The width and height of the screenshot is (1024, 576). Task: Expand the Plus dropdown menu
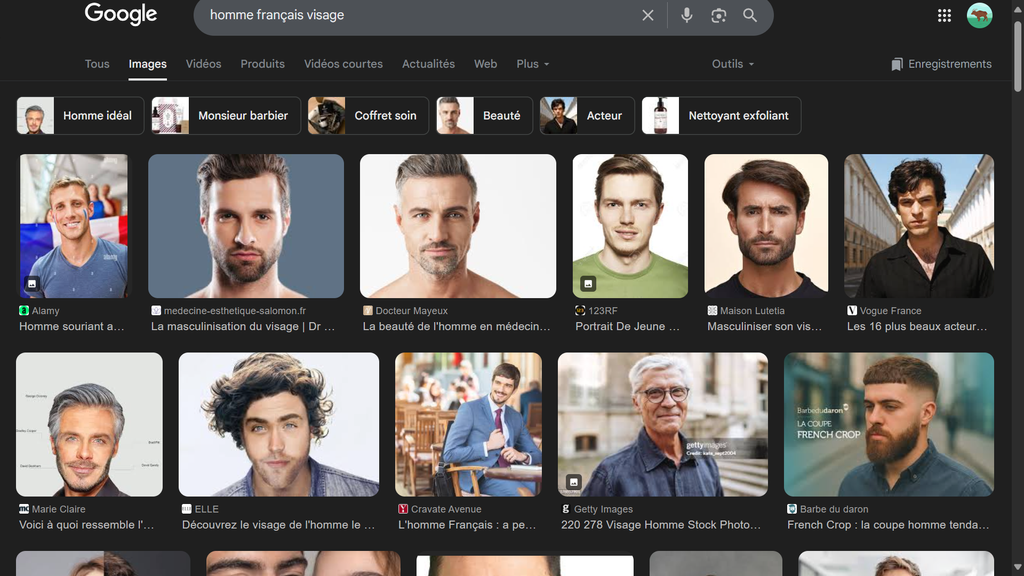pos(533,64)
